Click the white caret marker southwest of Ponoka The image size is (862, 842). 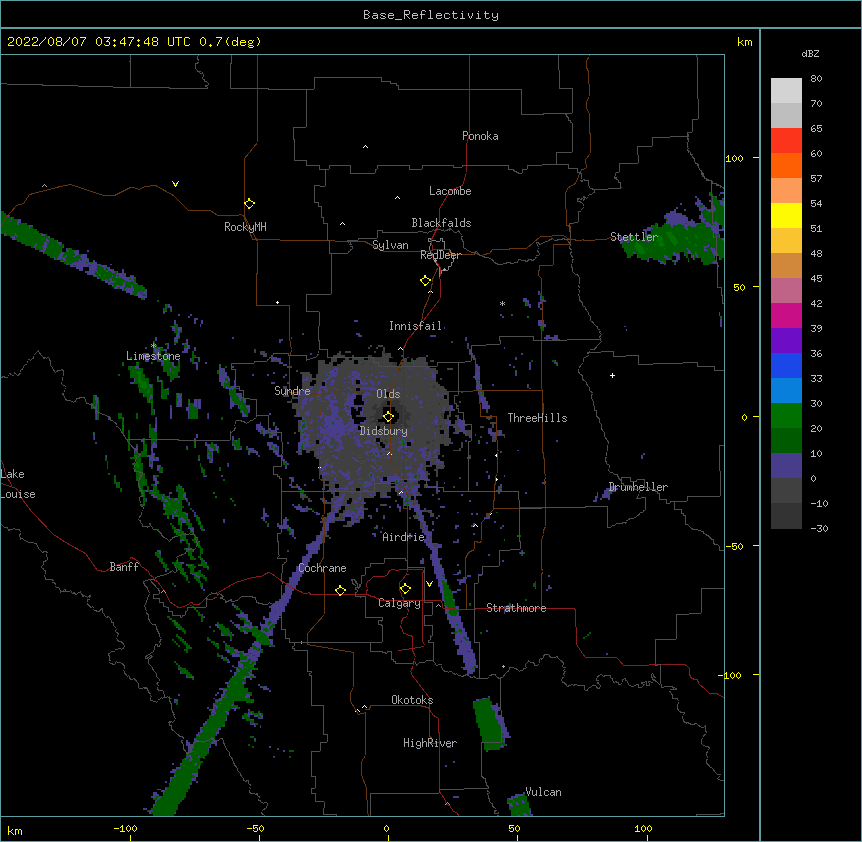click(365, 147)
